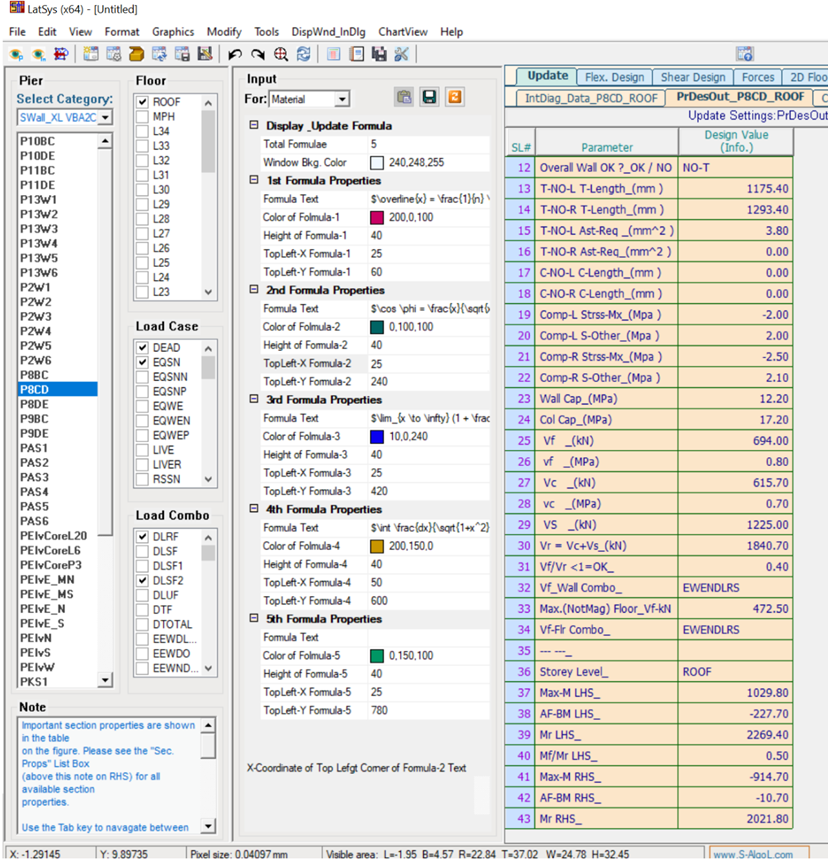Open the For: Material dropdown
The height and width of the screenshot is (865, 828).
[x=343, y=99]
